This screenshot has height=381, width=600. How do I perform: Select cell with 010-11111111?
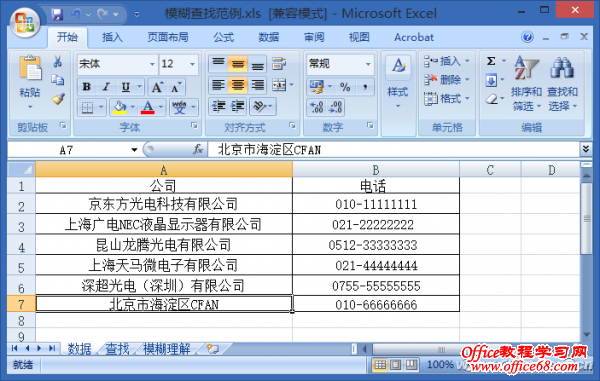(376, 204)
